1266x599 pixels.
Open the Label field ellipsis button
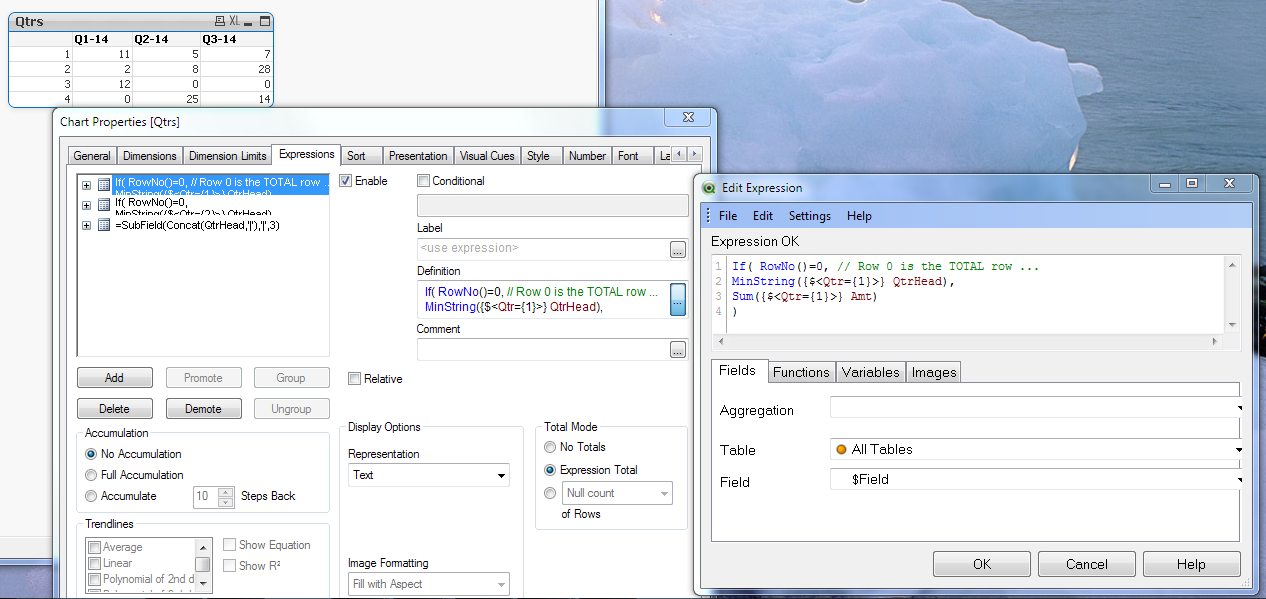(678, 249)
